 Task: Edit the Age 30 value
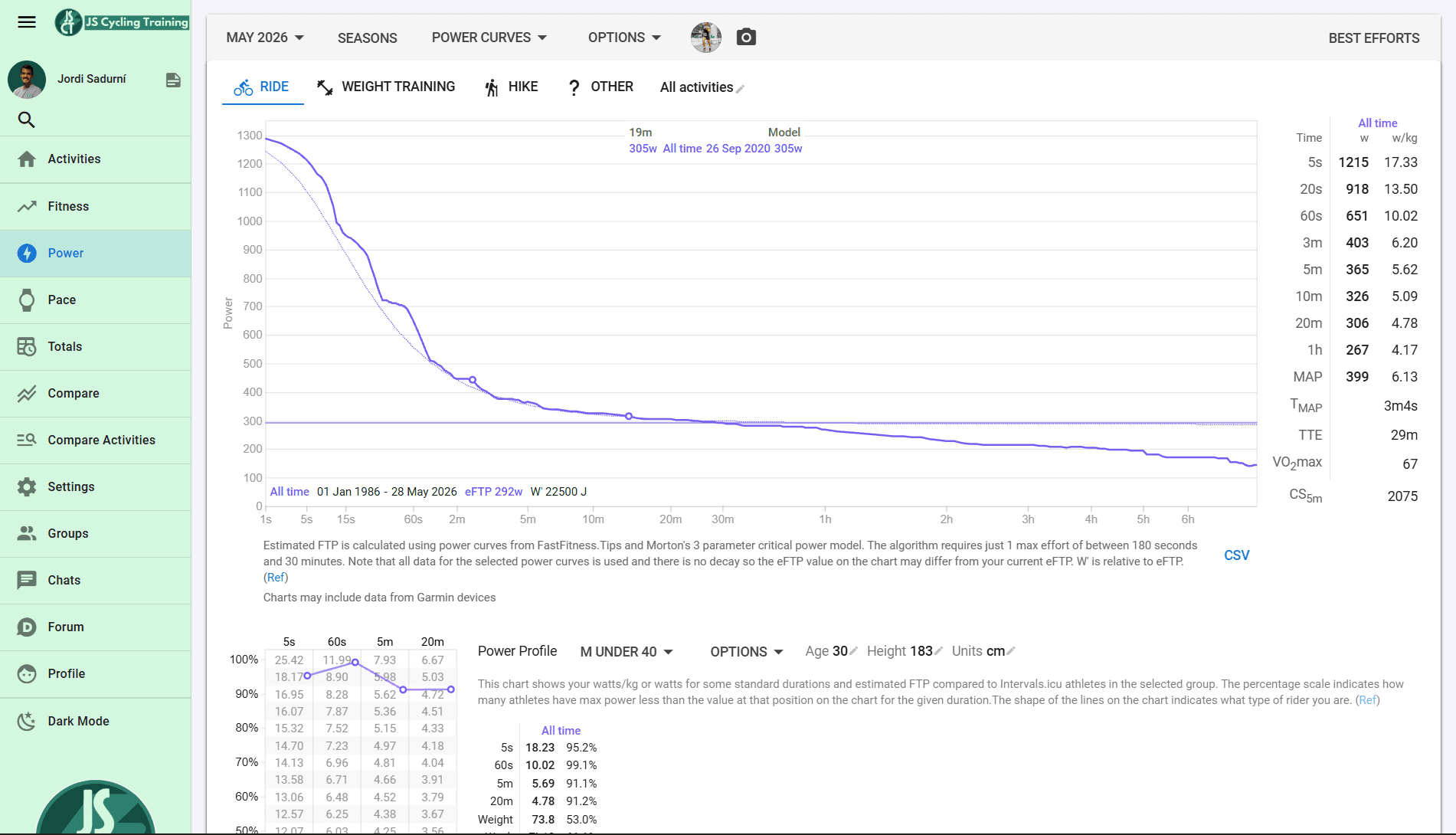831,651
